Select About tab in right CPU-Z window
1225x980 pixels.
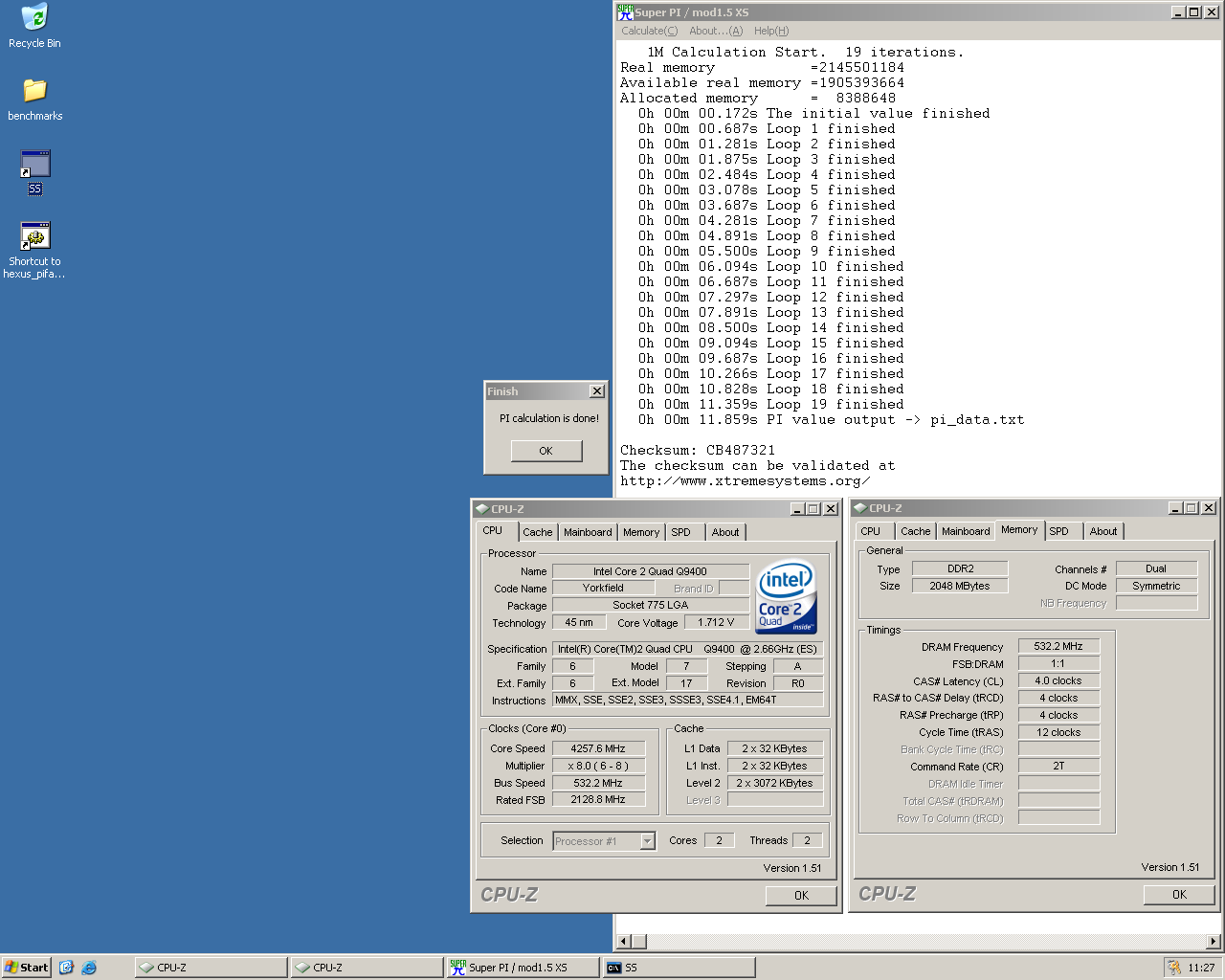(x=1103, y=531)
